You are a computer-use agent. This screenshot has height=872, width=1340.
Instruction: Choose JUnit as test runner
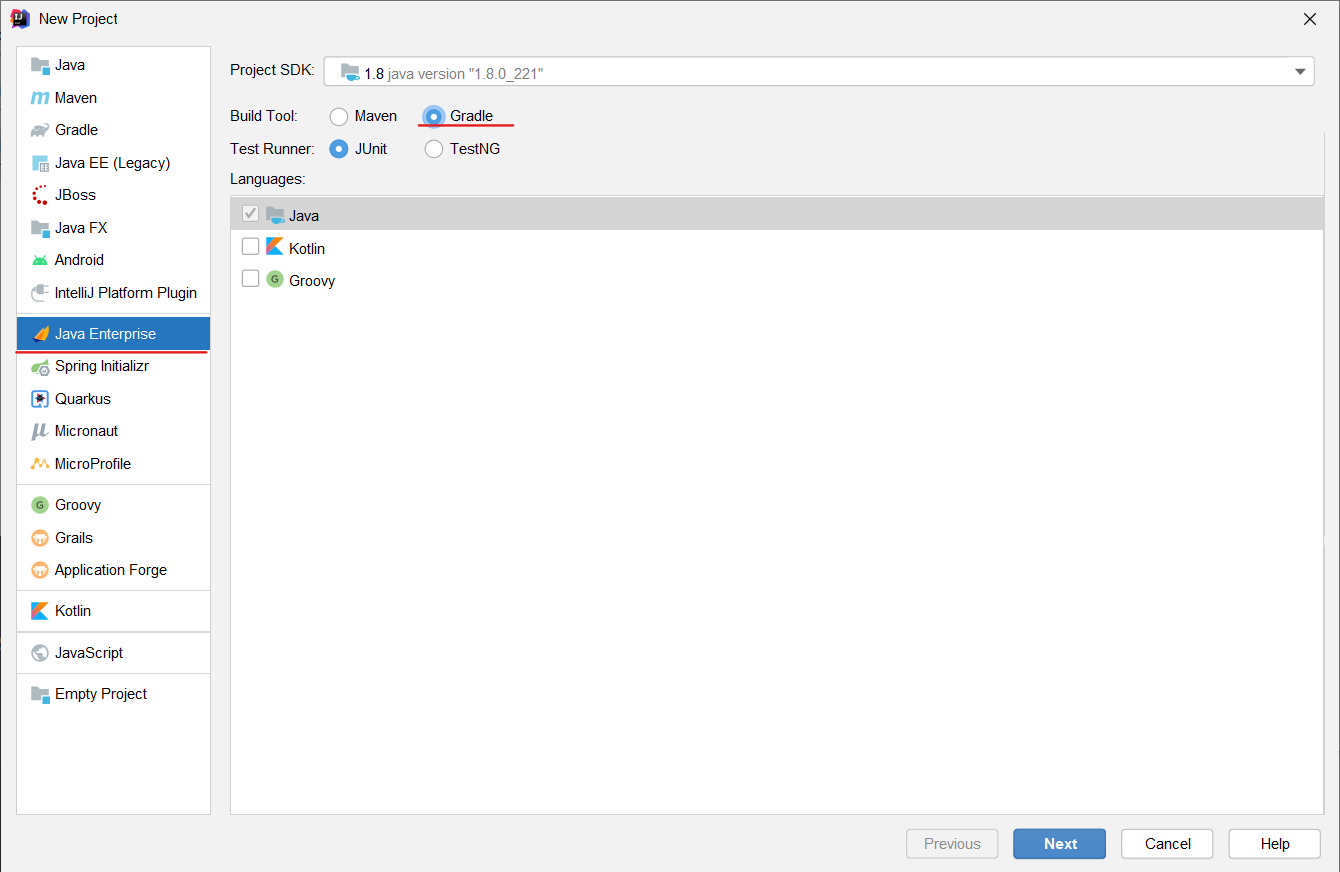(x=339, y=149)
